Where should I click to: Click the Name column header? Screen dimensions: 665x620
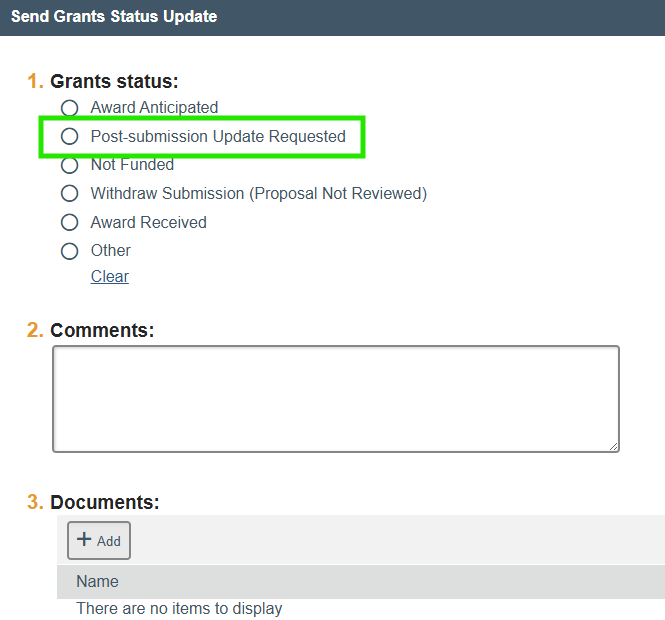click(97, 581)
